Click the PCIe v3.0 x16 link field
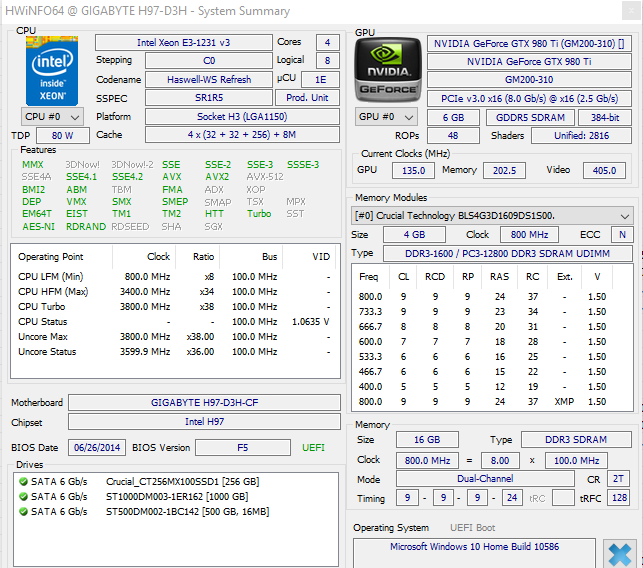 529,99
